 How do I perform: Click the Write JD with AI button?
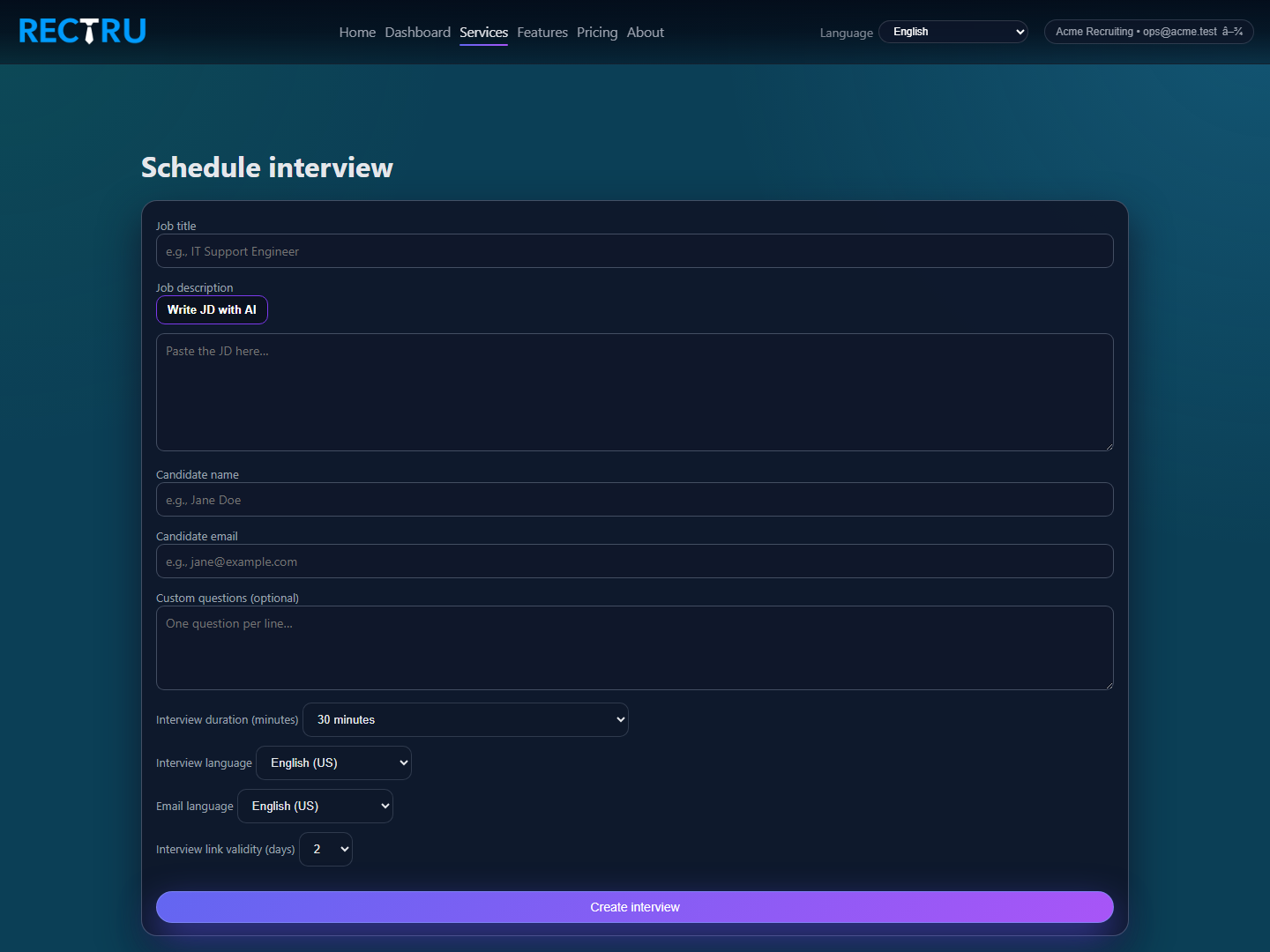(x=212, y=309)
